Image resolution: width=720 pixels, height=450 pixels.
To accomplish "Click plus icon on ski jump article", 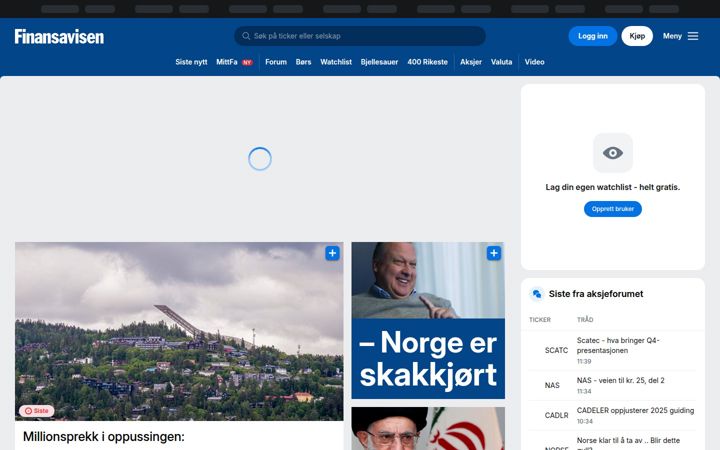I will [x=332, y=253].
